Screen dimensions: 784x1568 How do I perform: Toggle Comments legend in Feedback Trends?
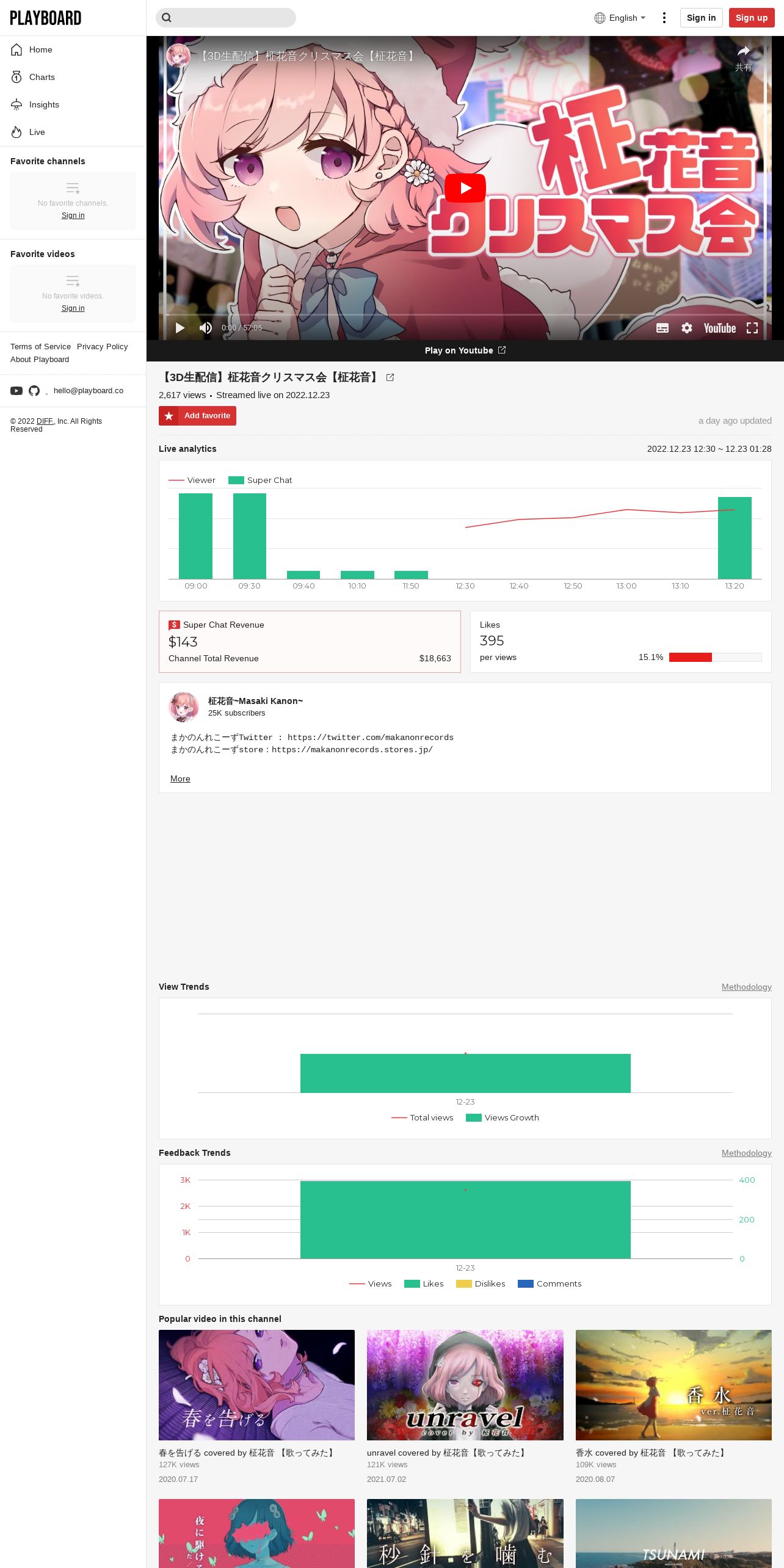tap(550, 1283)
